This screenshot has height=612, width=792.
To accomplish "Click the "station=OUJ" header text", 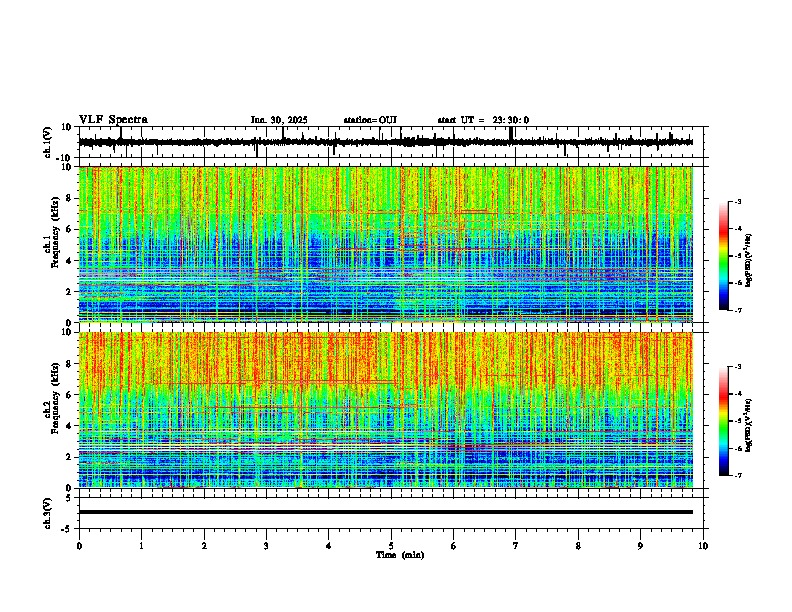I will tap(370, 120).
